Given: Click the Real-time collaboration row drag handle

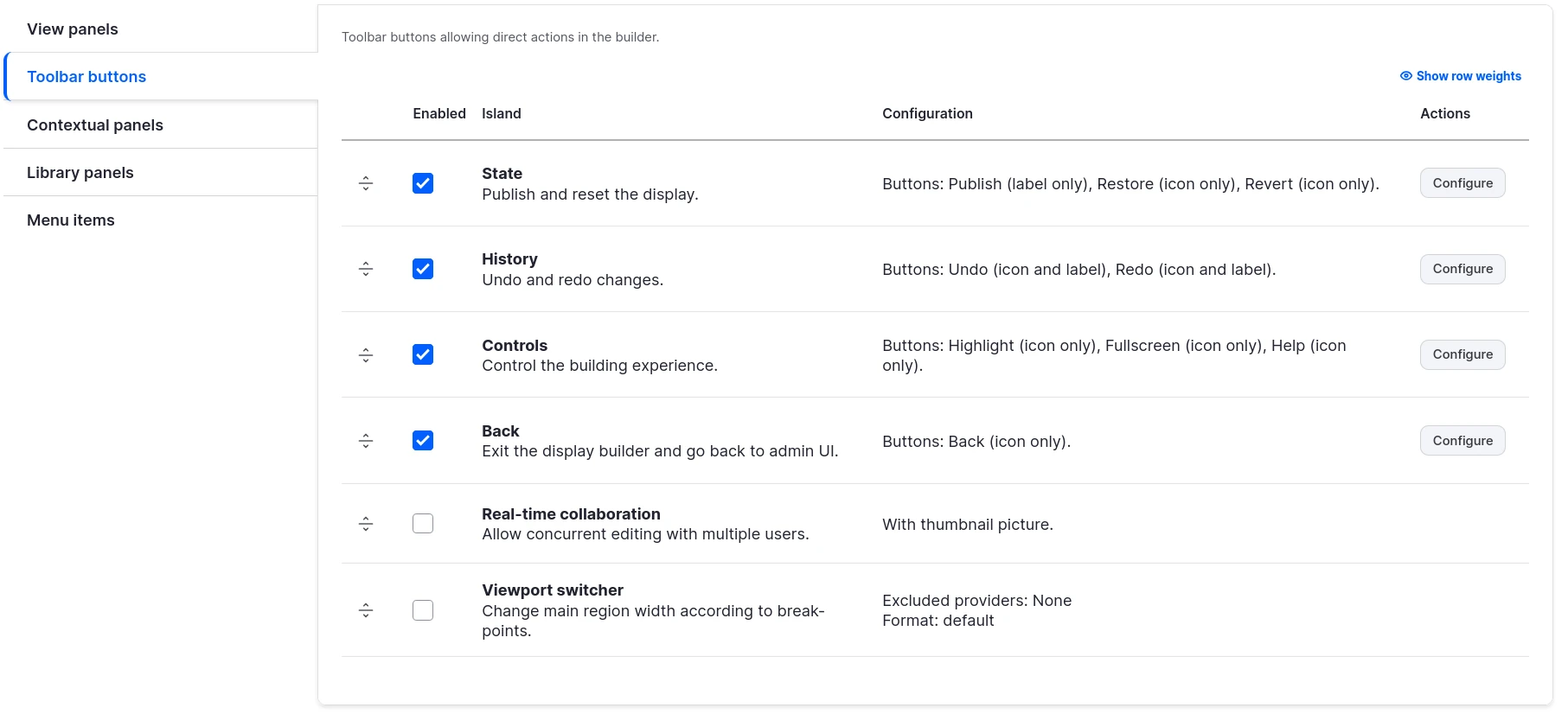Looking at the screenshot, I should pos(366,524).
